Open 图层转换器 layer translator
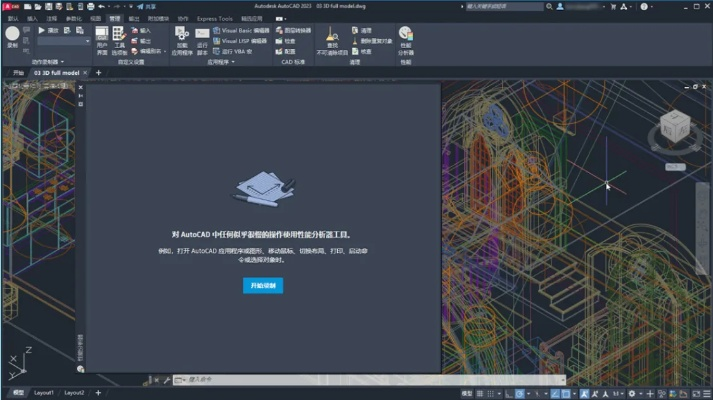Image resolution: width=713 pixels, height=400 pixels. coord(293,30)
